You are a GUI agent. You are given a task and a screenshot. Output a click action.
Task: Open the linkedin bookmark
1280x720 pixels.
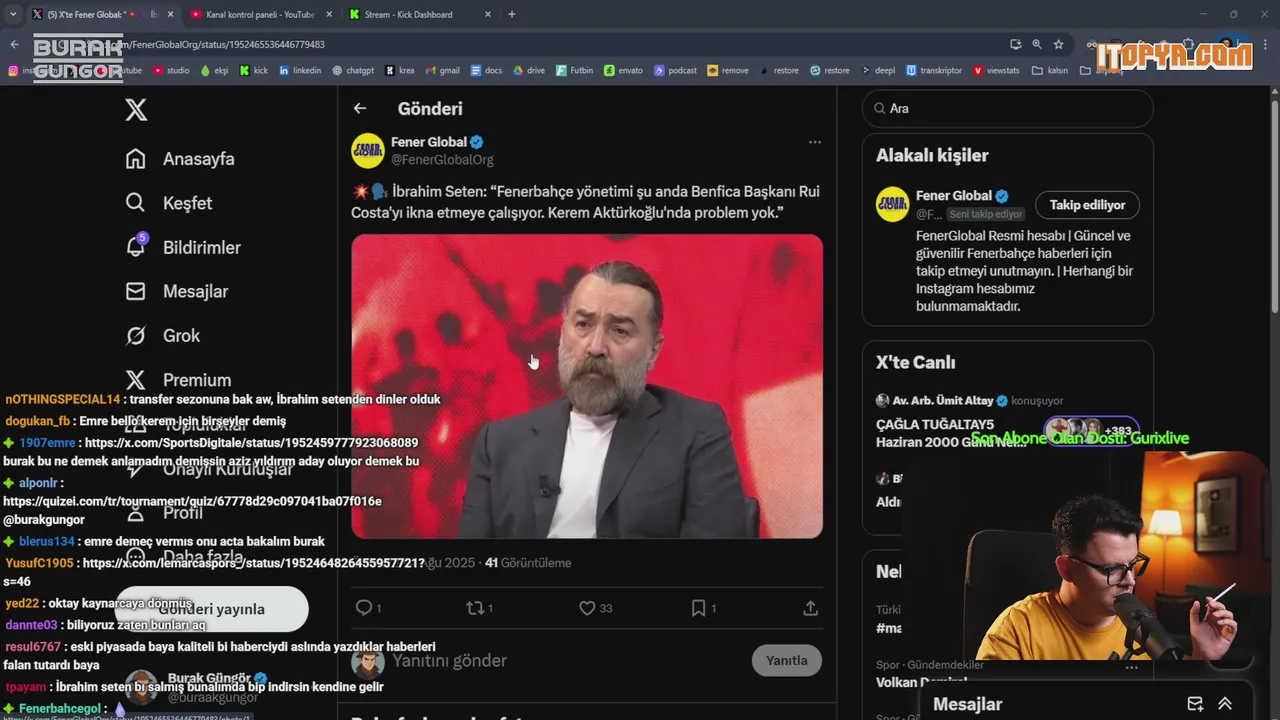pos(300,71)
